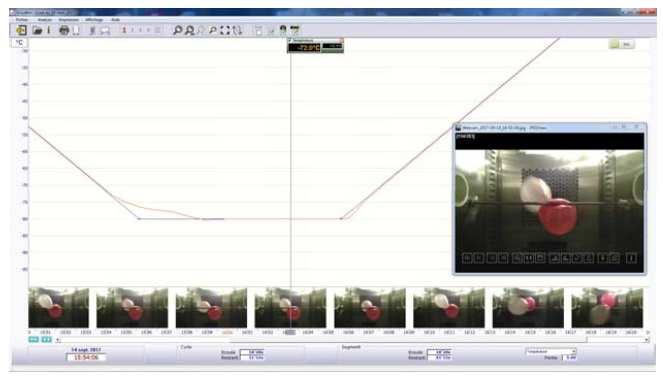Screen dimensions: 663x383
Task: Select the last thumbnail with red balloon on top
Action: 607,308
